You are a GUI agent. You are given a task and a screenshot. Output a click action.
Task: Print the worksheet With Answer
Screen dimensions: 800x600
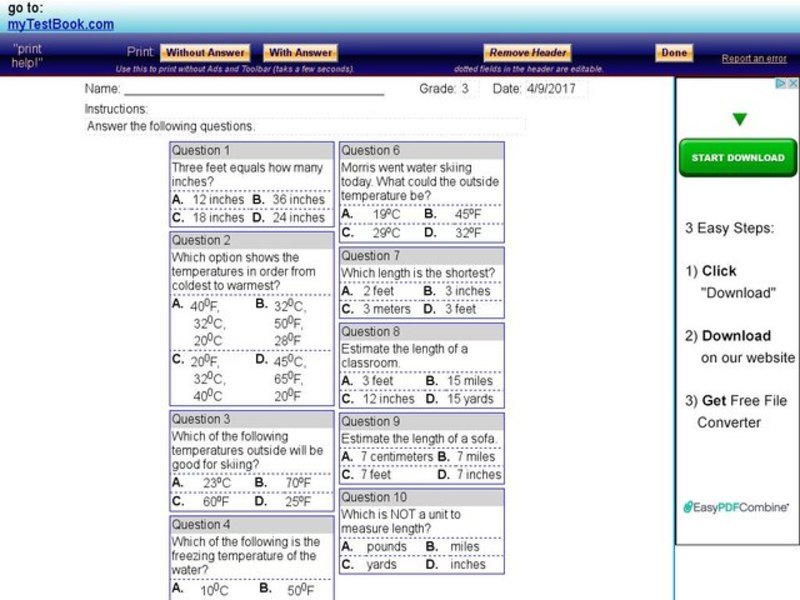tap(300, 52)
